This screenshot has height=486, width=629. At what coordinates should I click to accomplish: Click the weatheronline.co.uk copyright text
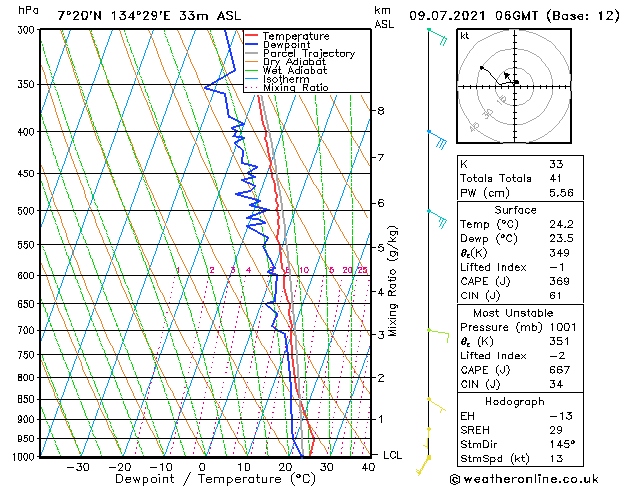tap(524, 479)
